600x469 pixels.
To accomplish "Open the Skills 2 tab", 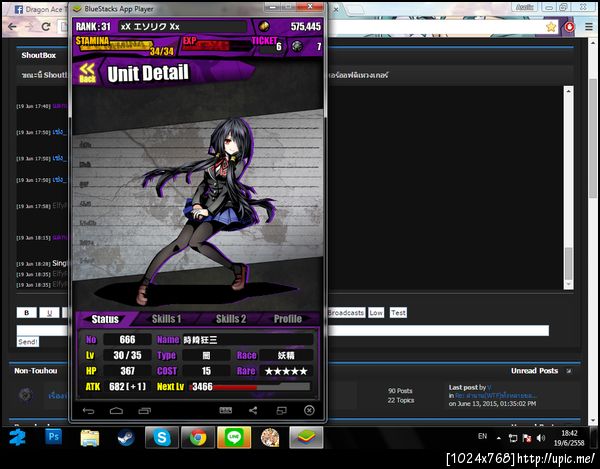I will pyautogui.click(x=231, y=319).
